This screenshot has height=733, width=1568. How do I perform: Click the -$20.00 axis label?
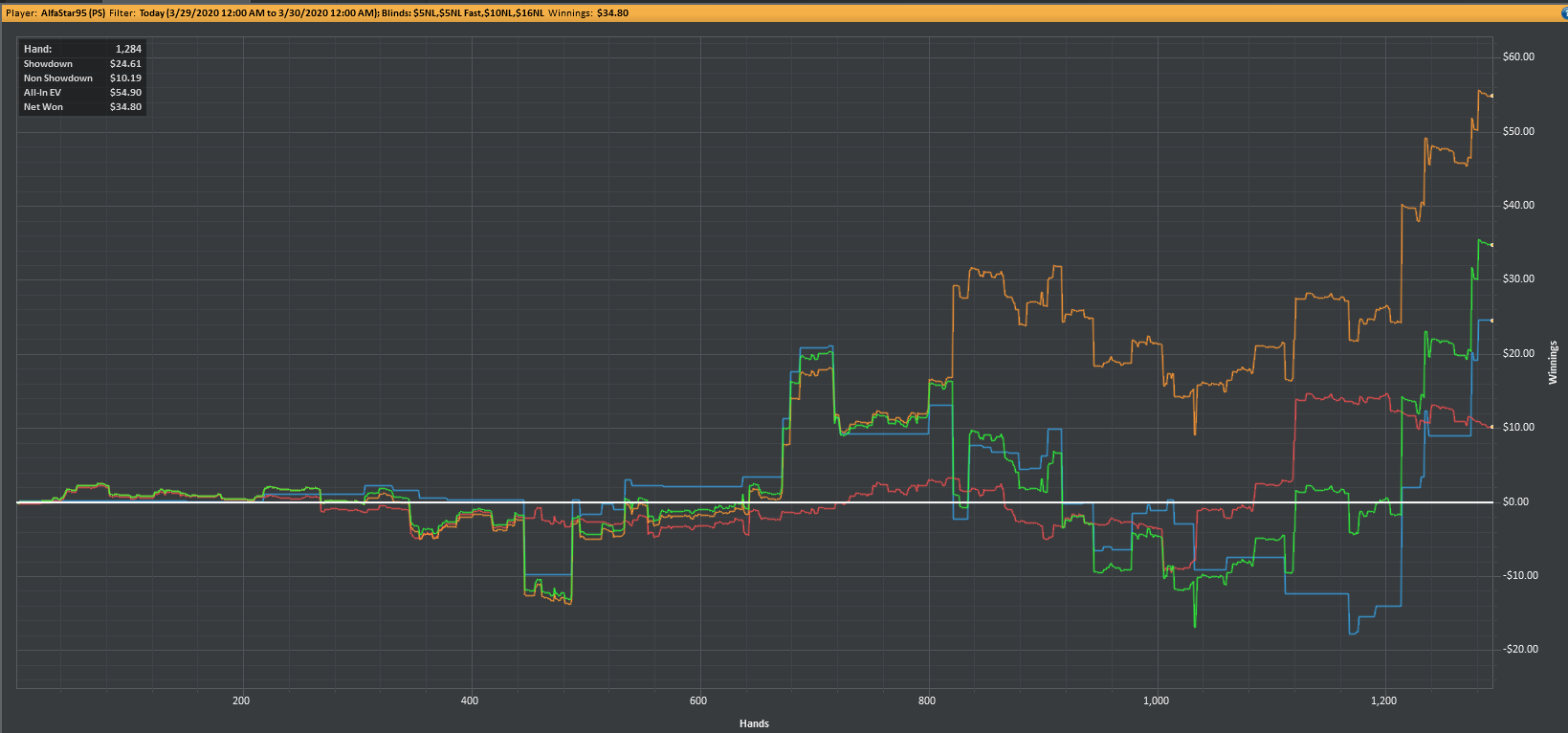pyautogui.click(x=1520, y=649)
